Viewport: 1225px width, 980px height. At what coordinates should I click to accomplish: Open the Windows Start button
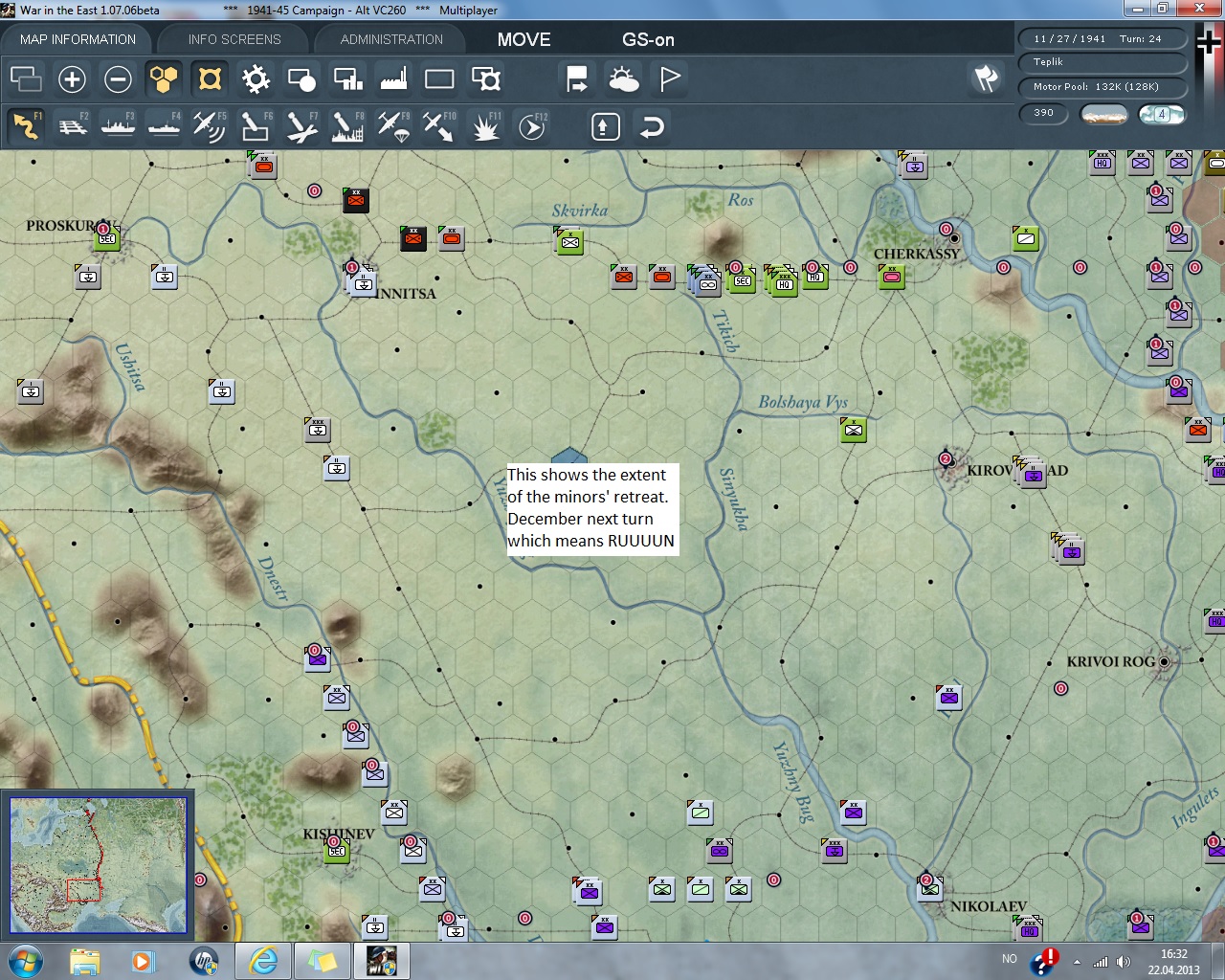point(25,961)
